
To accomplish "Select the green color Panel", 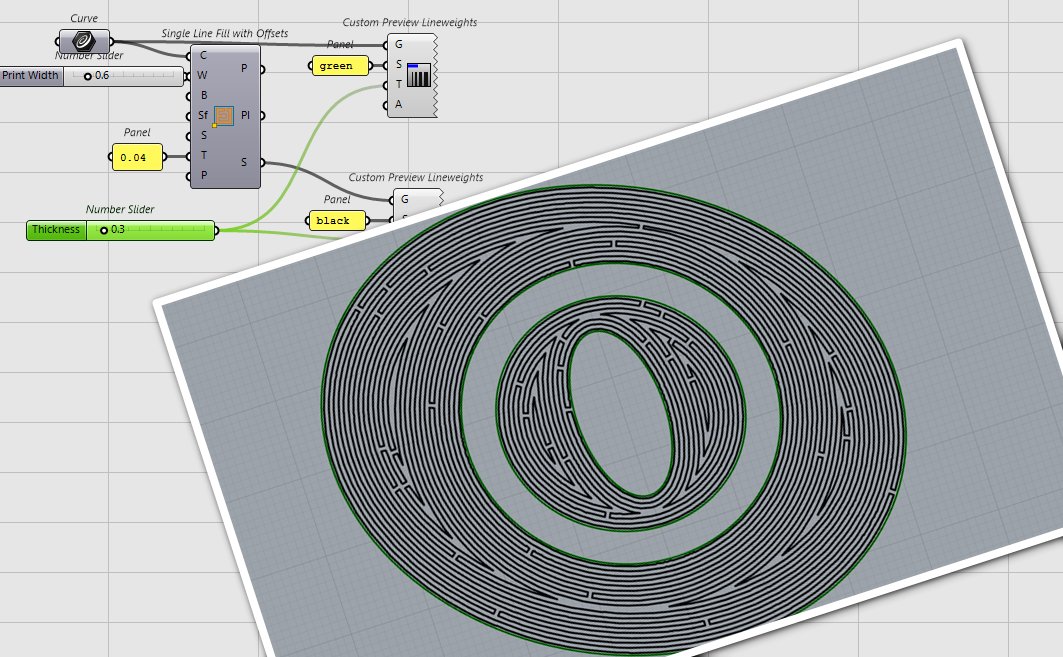I will tap(339, 65).
